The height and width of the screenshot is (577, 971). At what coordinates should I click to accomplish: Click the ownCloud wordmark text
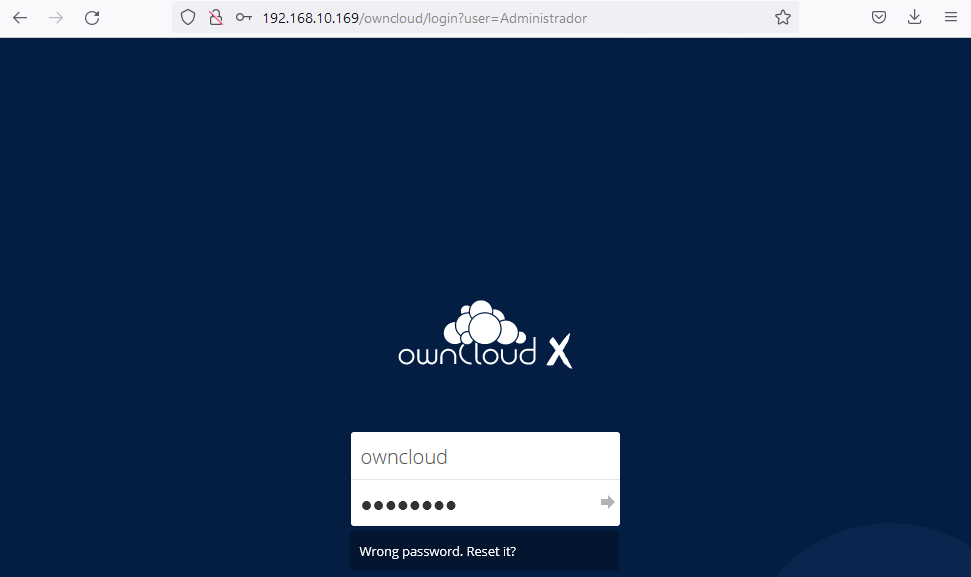click(x=466, y=354)
